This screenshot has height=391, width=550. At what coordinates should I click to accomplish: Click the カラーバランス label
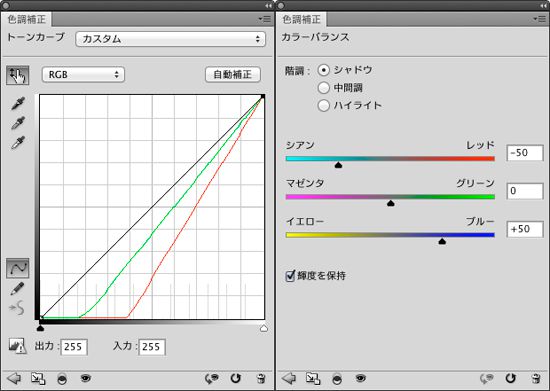click(315, 37)
